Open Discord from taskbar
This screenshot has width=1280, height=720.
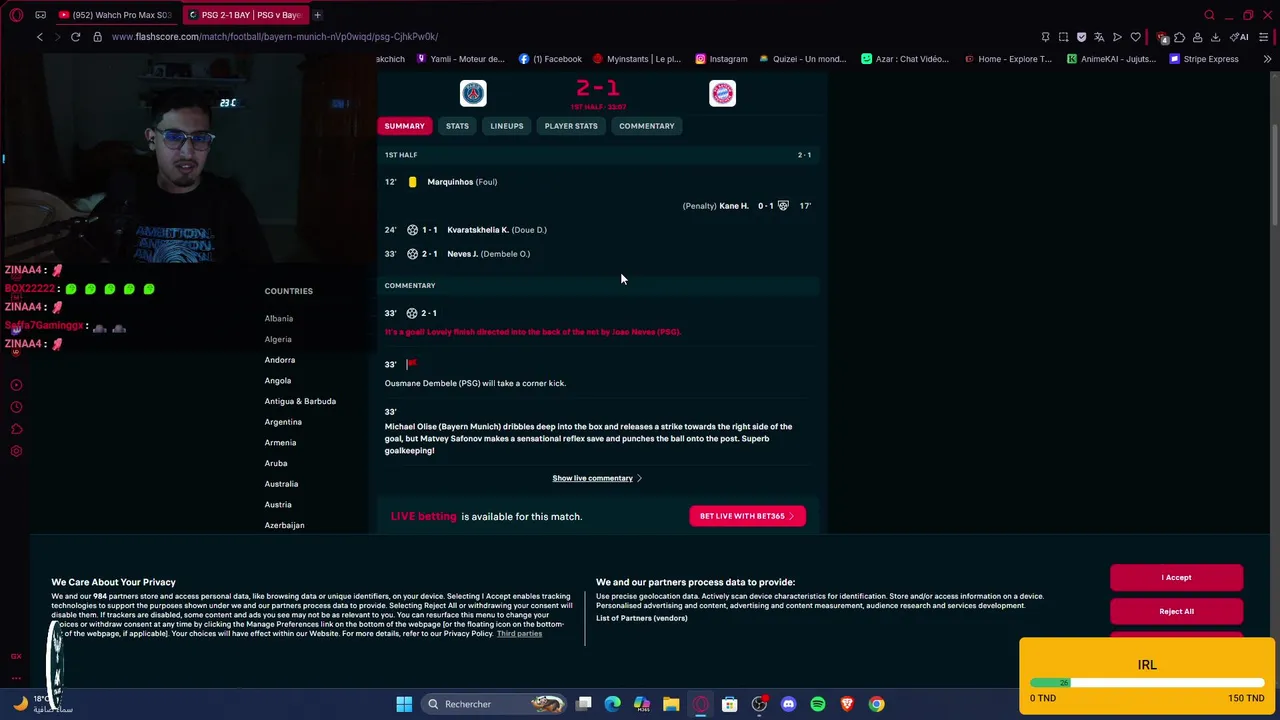tap(788, 704)
